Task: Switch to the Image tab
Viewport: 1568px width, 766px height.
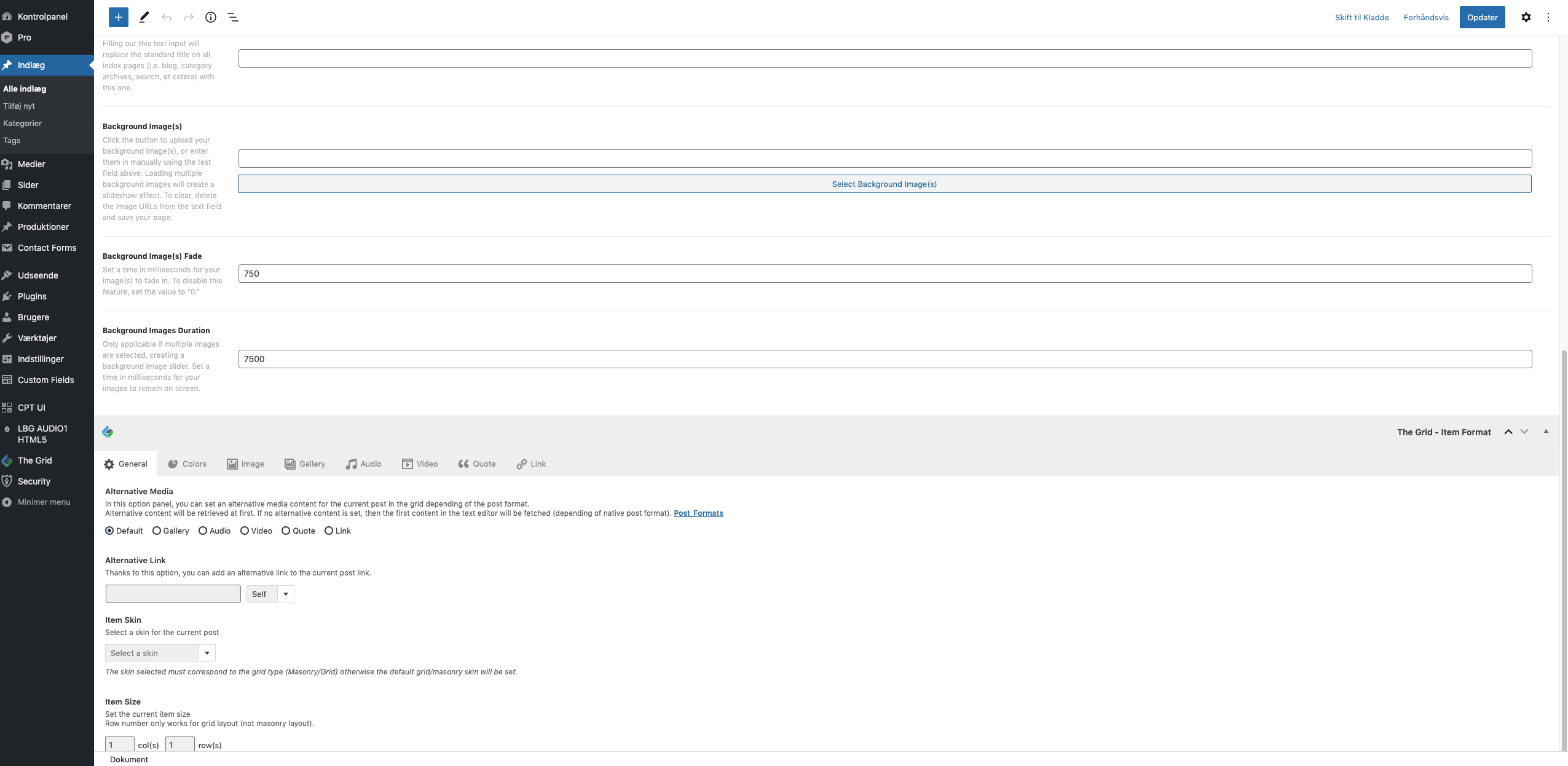Action: tap(246, 464)
